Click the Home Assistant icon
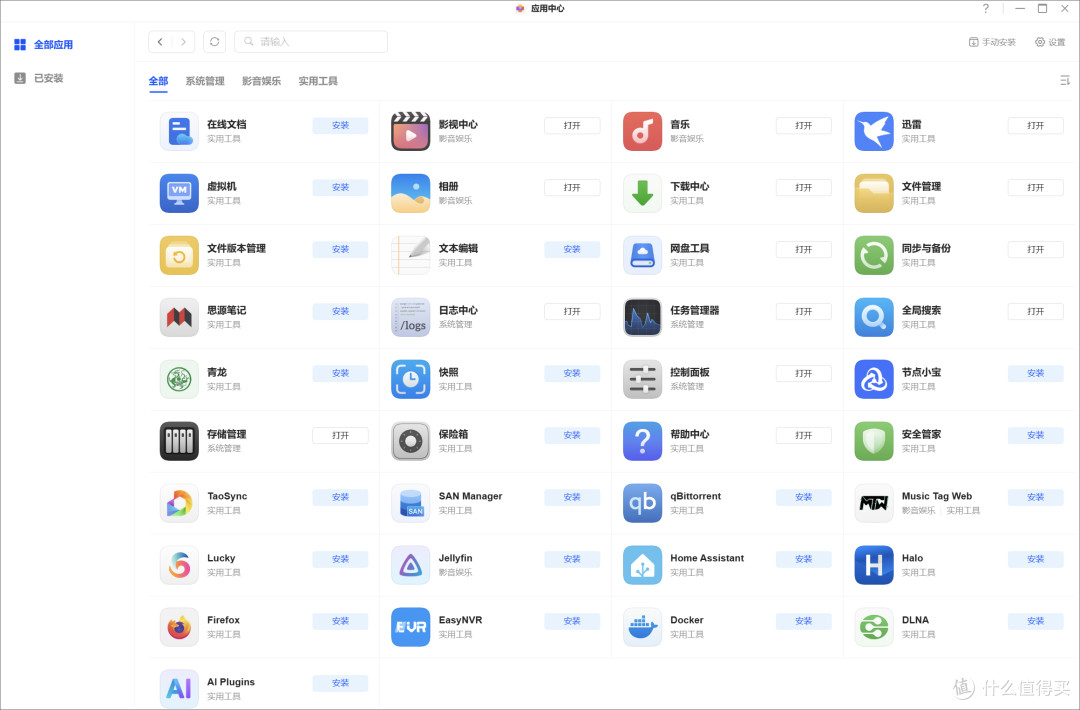This screenshot has width=1080, height=710. coord(642,565)
